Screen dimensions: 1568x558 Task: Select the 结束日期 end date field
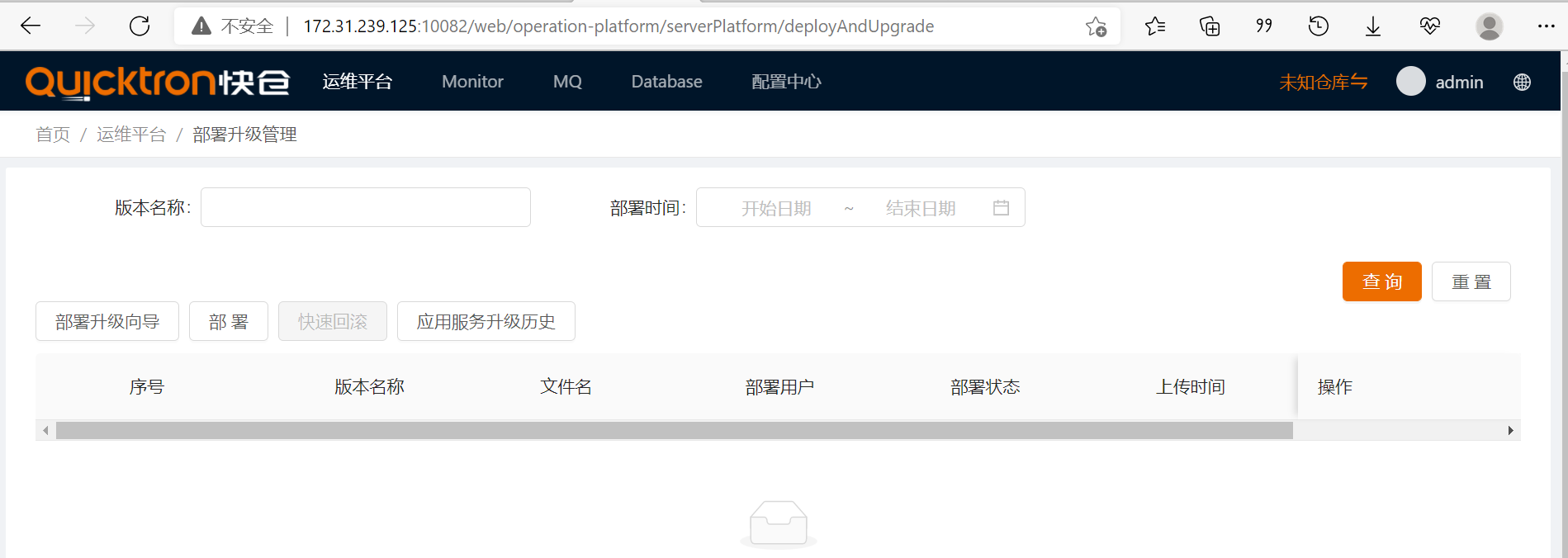[x=921, y=208]
